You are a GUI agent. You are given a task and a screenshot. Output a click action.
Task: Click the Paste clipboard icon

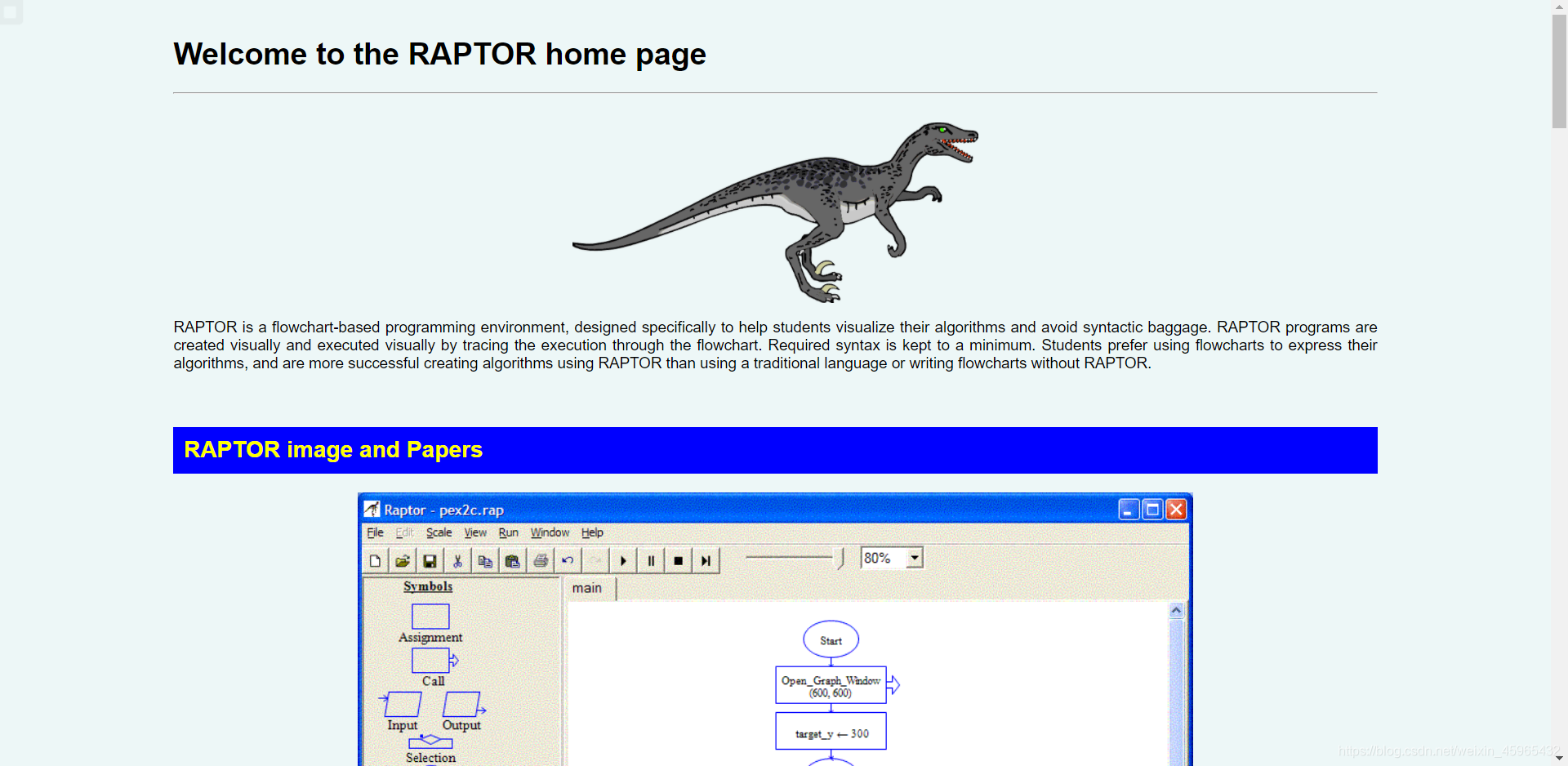tap(513, 560)
